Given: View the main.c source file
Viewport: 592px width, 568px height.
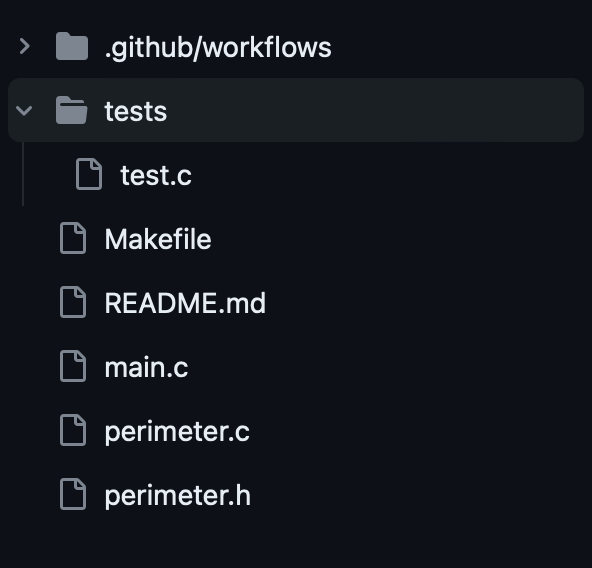Looking at the screenshot, I should [x=146, y=367].
